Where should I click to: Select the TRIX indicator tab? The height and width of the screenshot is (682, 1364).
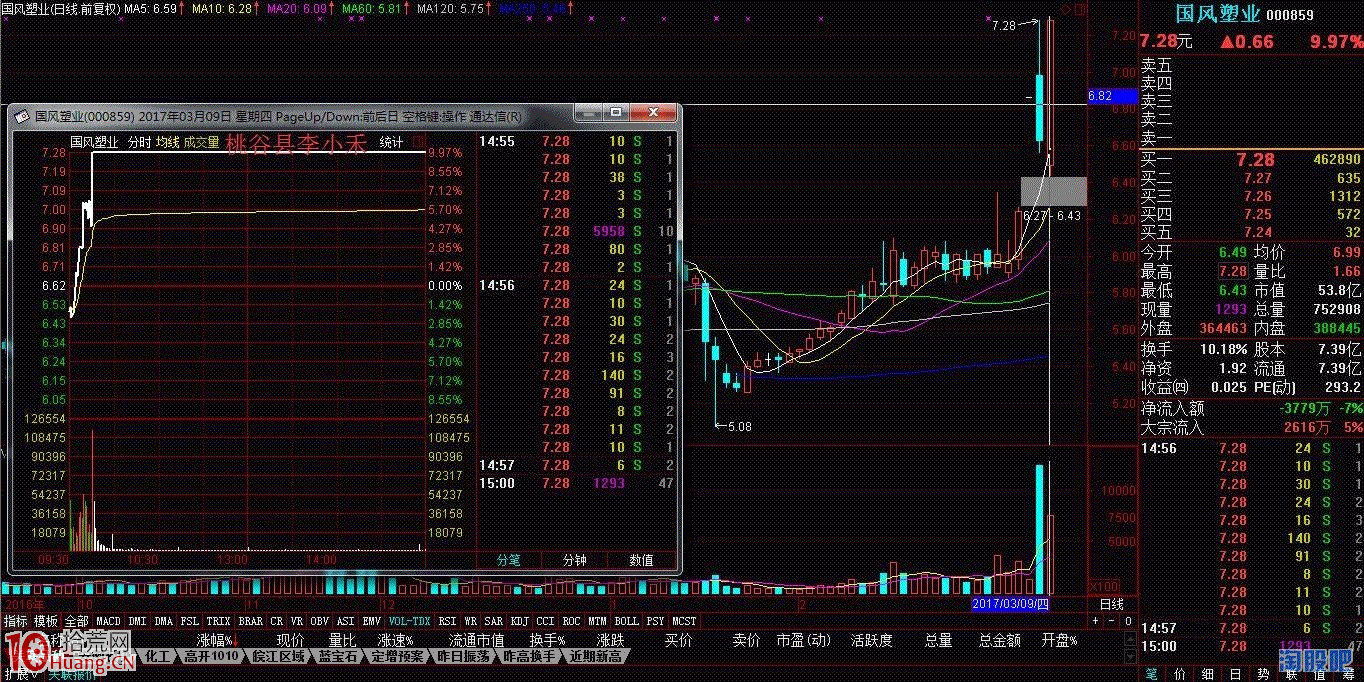(218, 621)
